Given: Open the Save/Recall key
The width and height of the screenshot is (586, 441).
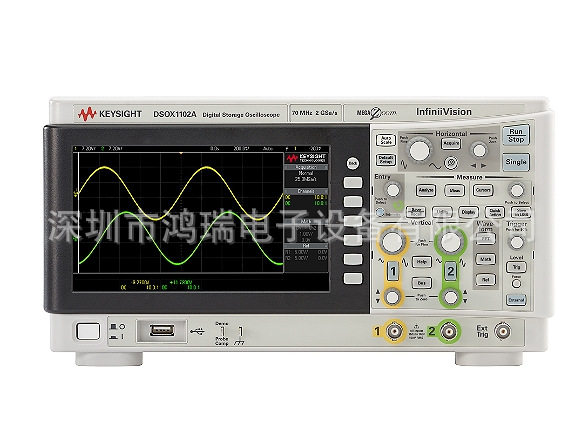Looking at the screenshot, I should 416,212.
